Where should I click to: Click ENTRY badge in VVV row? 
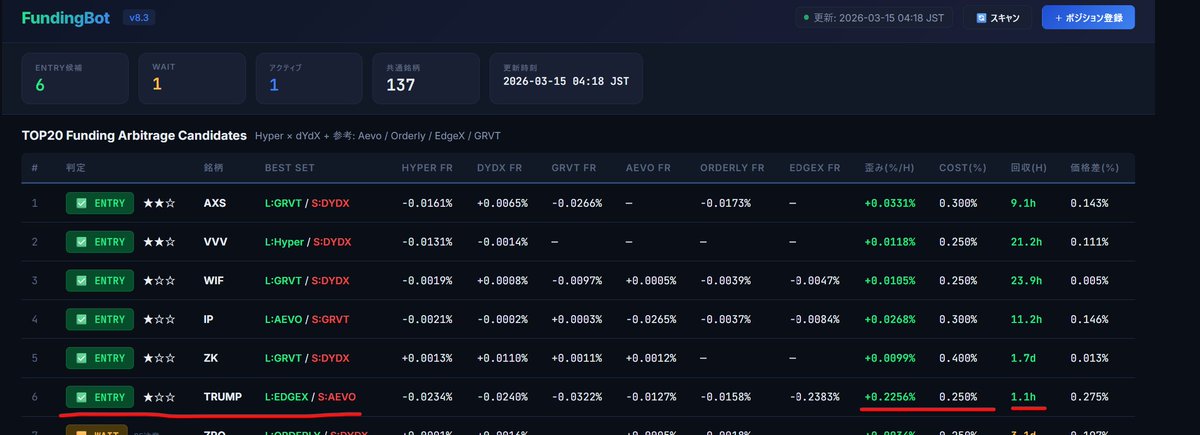[x=100, y=242]
